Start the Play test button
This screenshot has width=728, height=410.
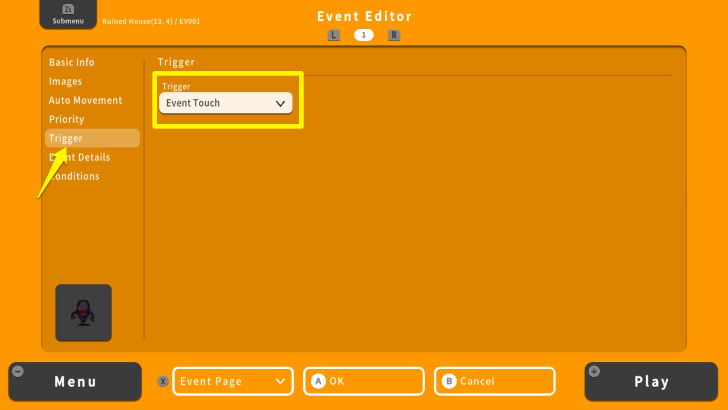click(651, 382)
